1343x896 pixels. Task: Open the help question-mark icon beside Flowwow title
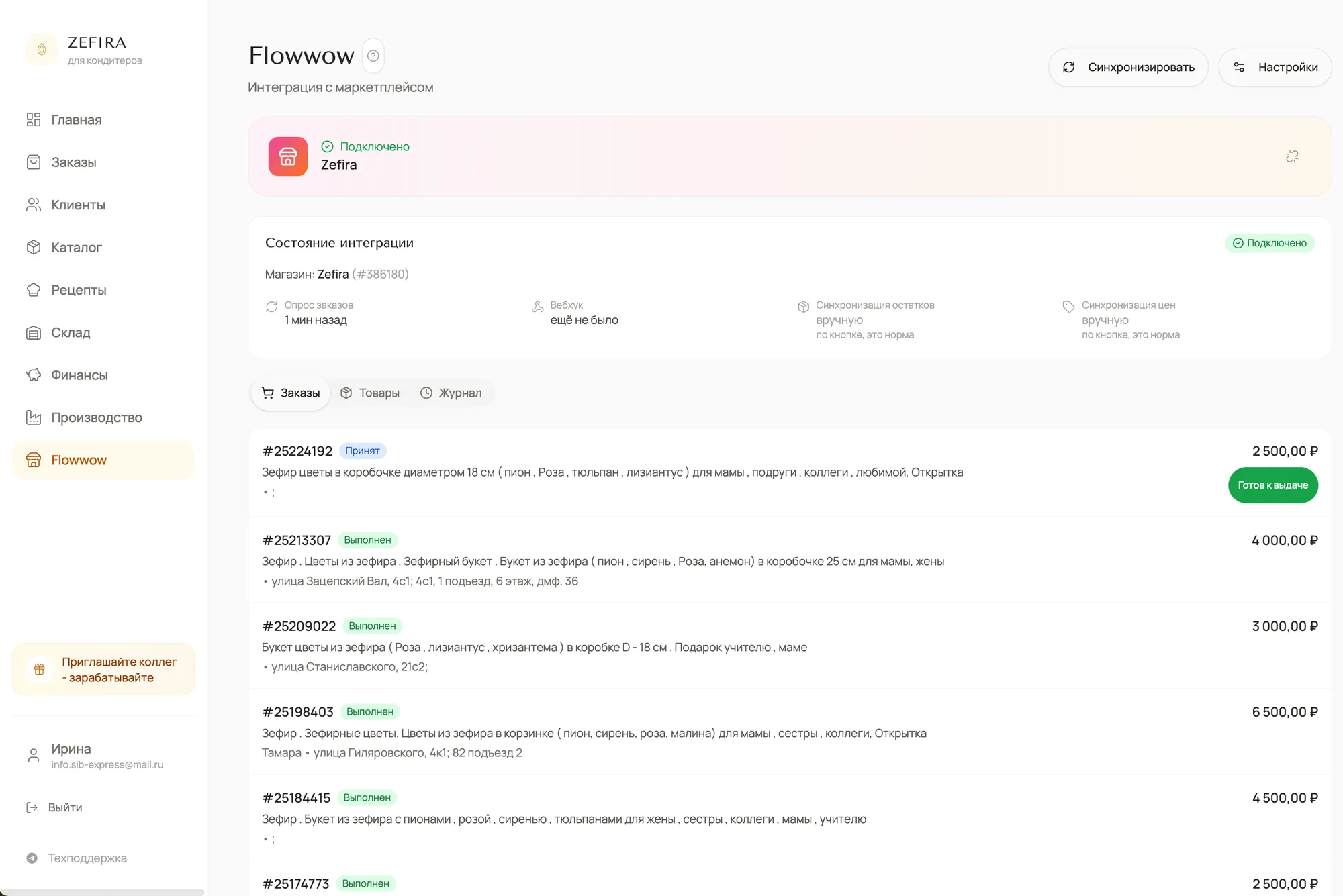click(373, 56)
